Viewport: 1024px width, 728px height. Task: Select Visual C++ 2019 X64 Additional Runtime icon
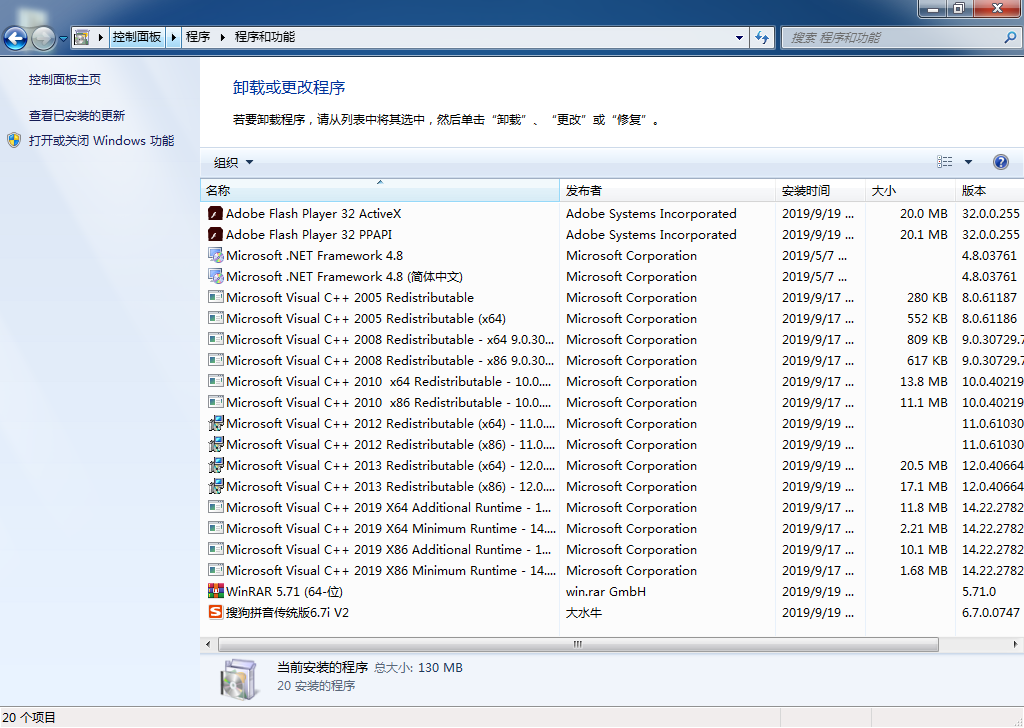[216, 507]
